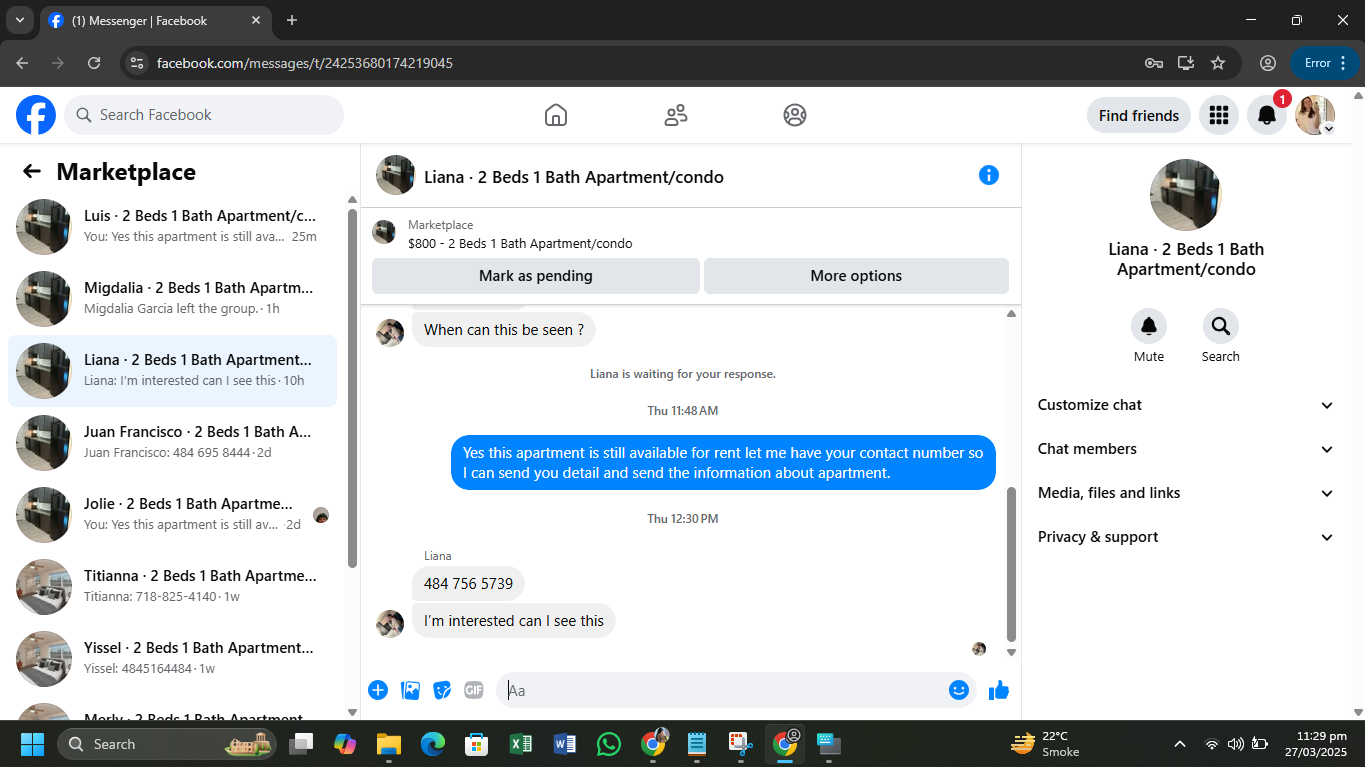
Task: Open the saved passwords key icon
Action: pyautogui.click(x=1154, y=63)
